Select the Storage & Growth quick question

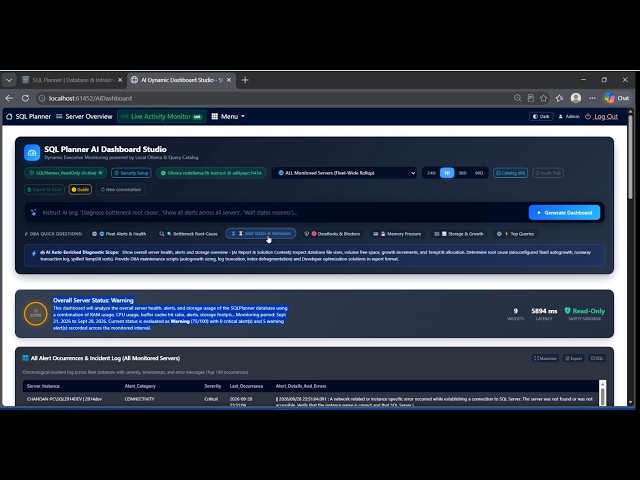coord(461,234)
